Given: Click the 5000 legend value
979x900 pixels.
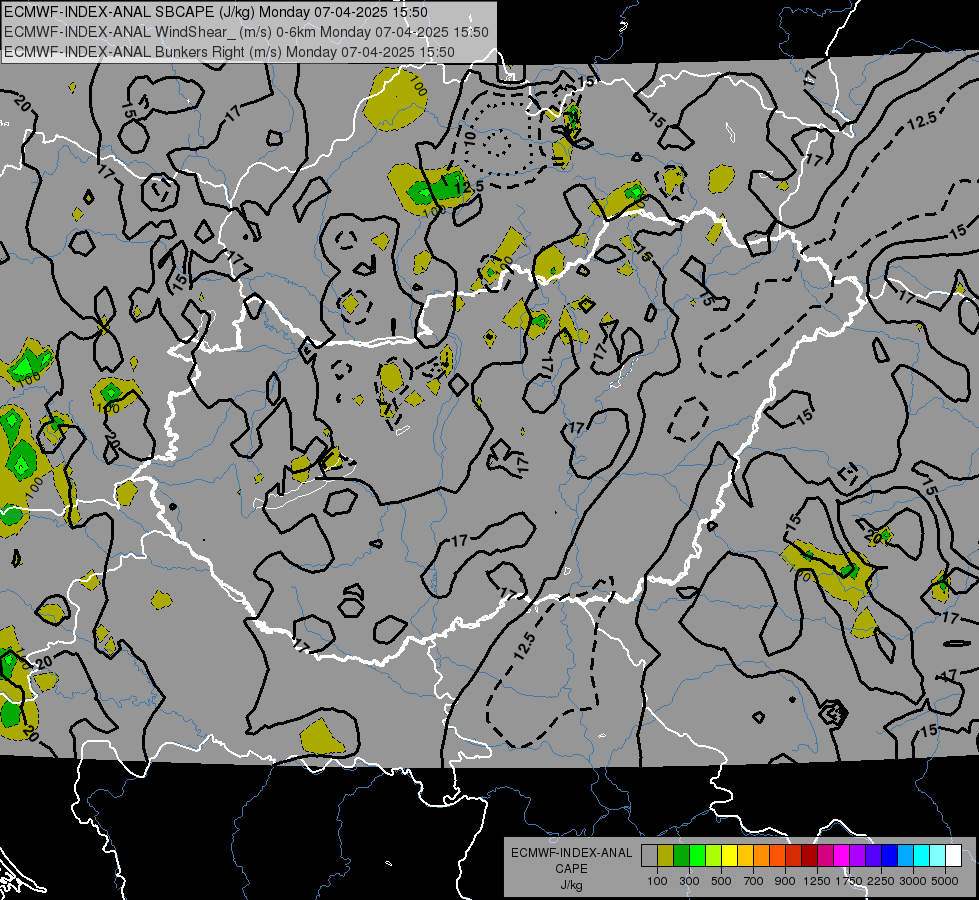Looking at the screenshot, I should [x=945, y=882].
